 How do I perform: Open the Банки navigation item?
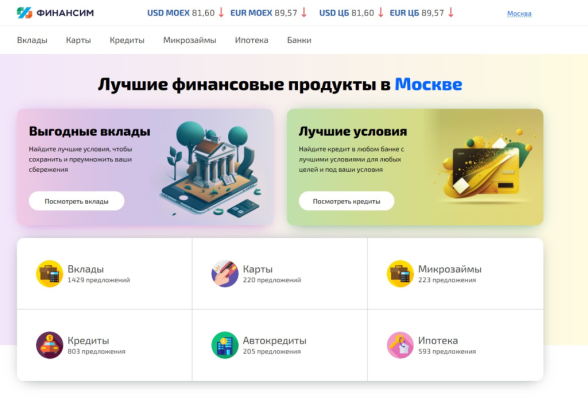coord(299,40)
